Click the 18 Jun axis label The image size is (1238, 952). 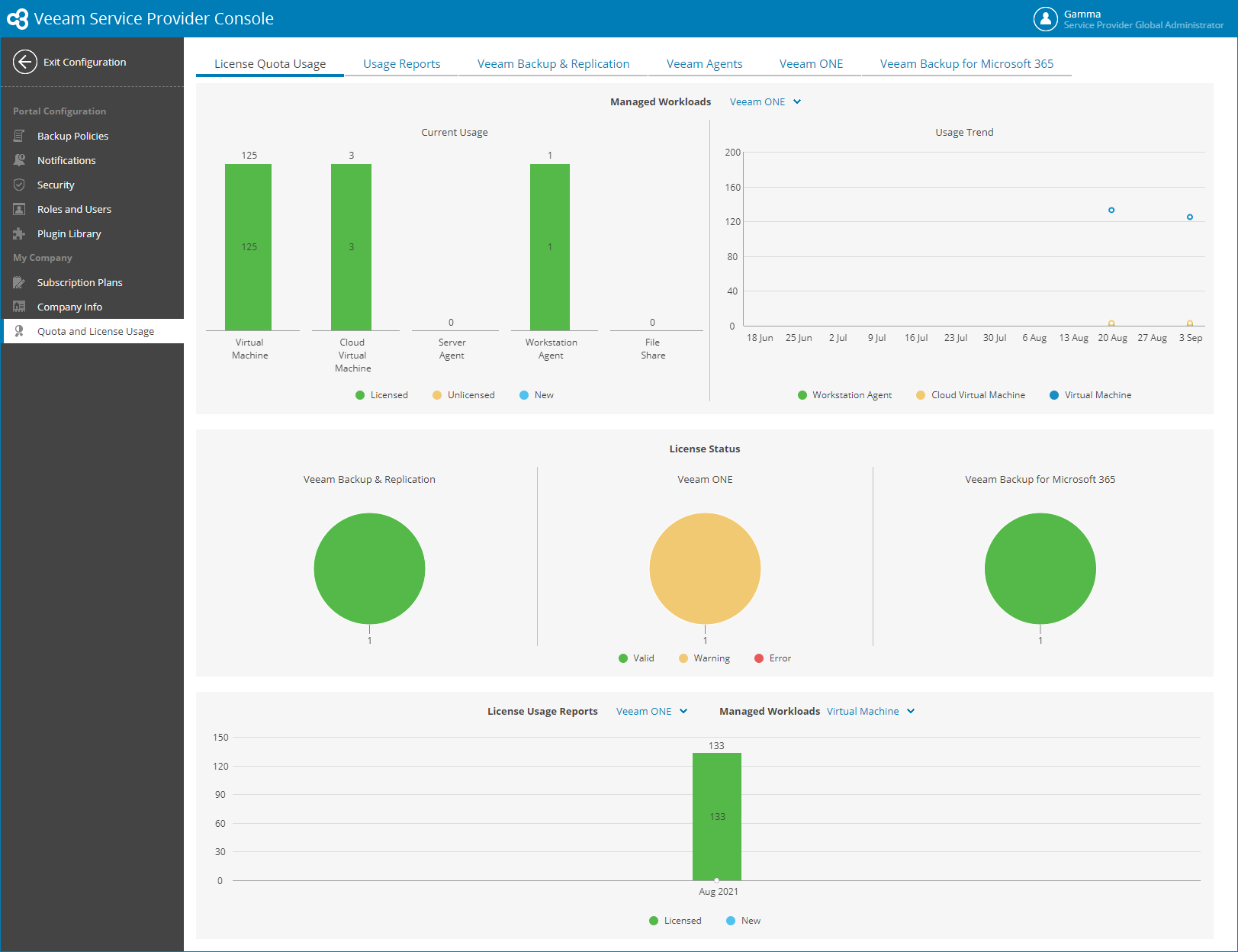[x=760, y=338]
